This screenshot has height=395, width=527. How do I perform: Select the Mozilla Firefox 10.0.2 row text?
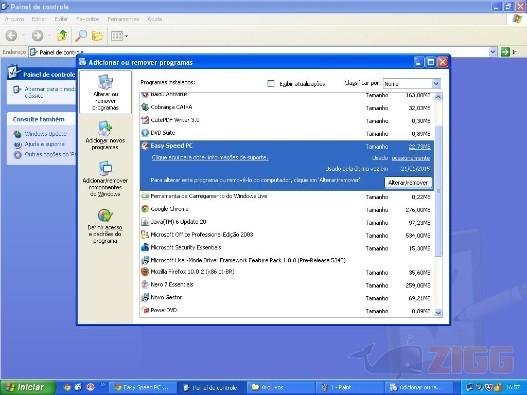pyautogui.click(x=192, y=272)
